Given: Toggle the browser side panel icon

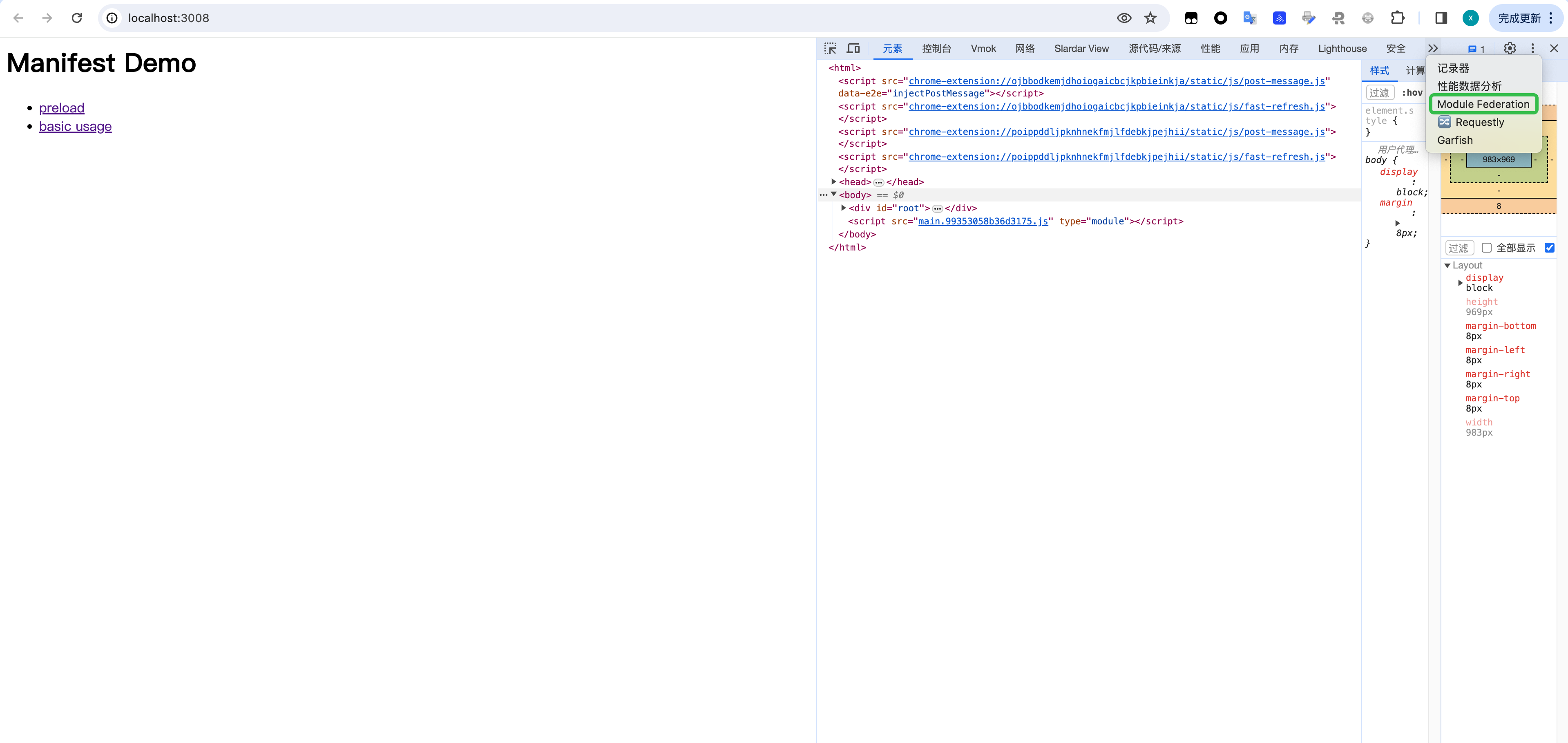Looking at the screenshot, I should coord(1441,18).
